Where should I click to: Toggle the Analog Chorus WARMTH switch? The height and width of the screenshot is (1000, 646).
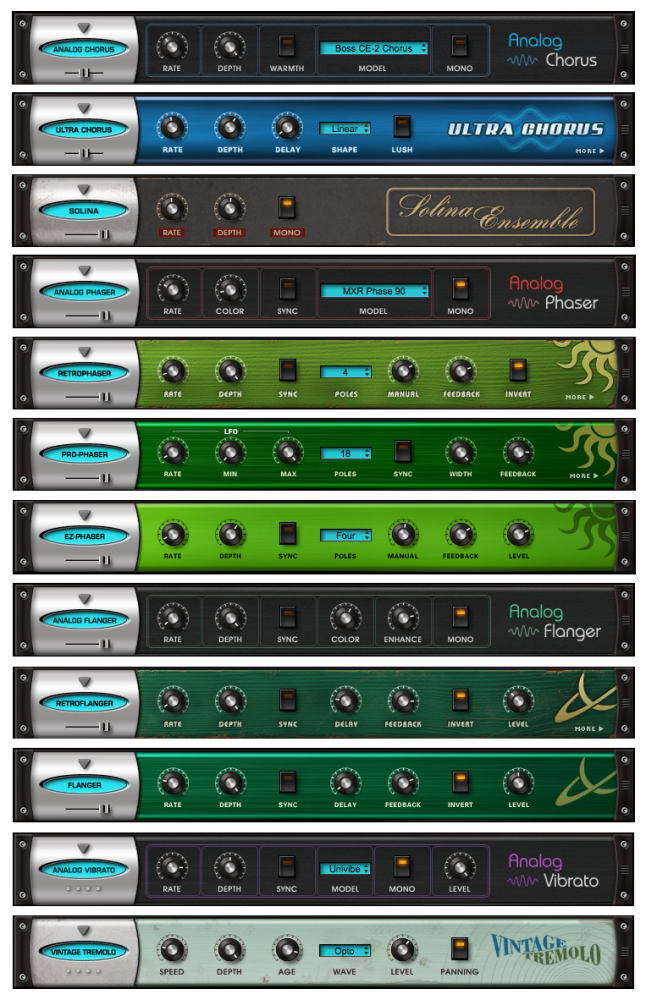pos(287,46)
